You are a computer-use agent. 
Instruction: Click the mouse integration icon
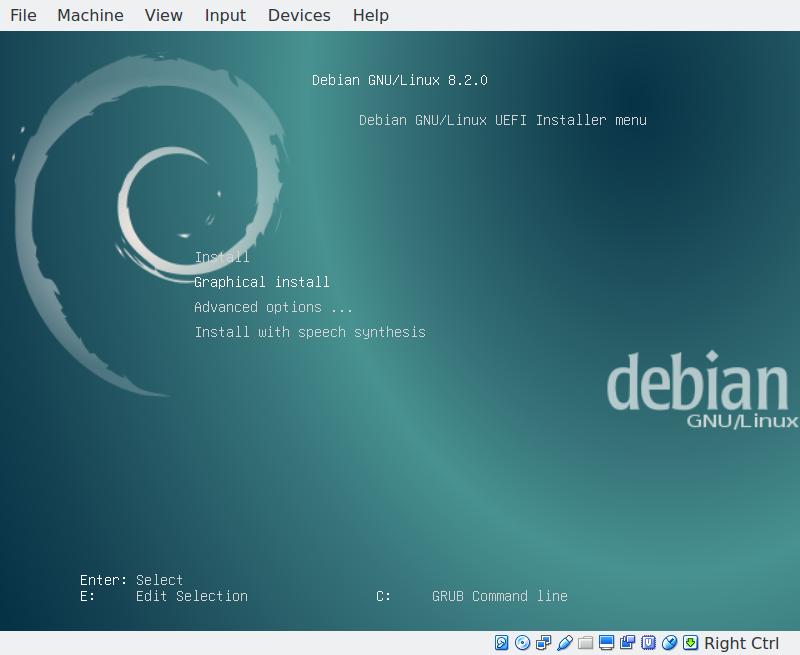point(669,643)
